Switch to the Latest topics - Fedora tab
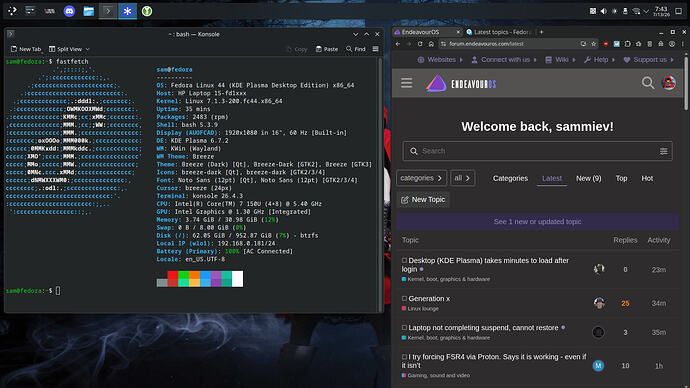690x388 pixels. point(500,32)
